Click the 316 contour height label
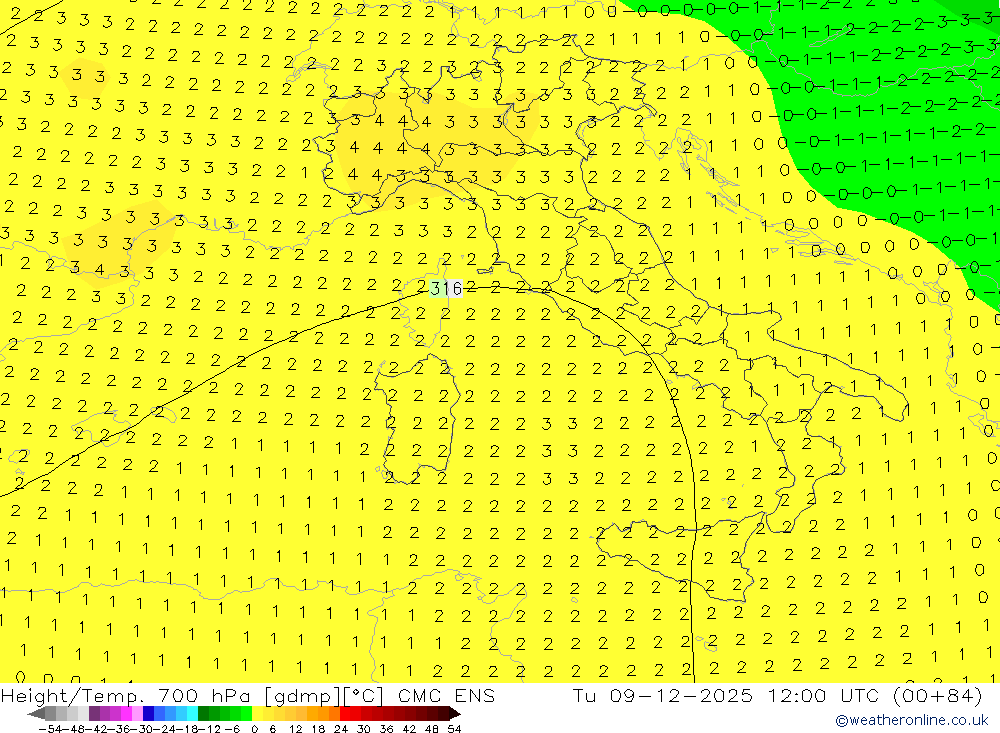This screenshot has width=1000, height=733. click(x=446, y=288)
